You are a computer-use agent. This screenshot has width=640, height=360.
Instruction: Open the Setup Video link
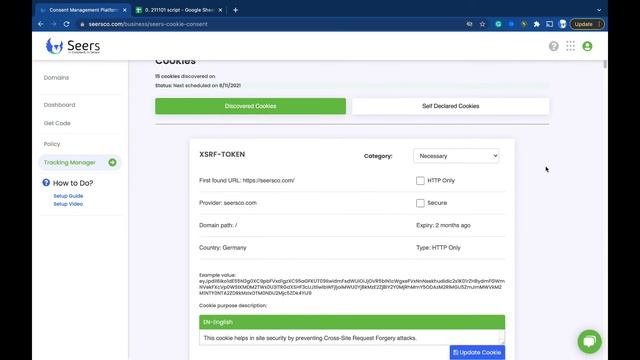68,204
